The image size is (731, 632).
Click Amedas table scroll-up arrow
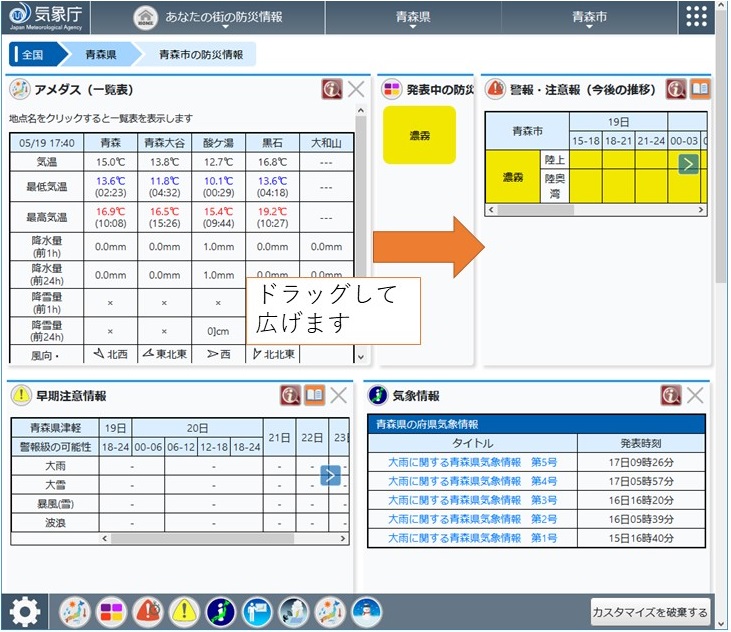[x=360, y=110]
